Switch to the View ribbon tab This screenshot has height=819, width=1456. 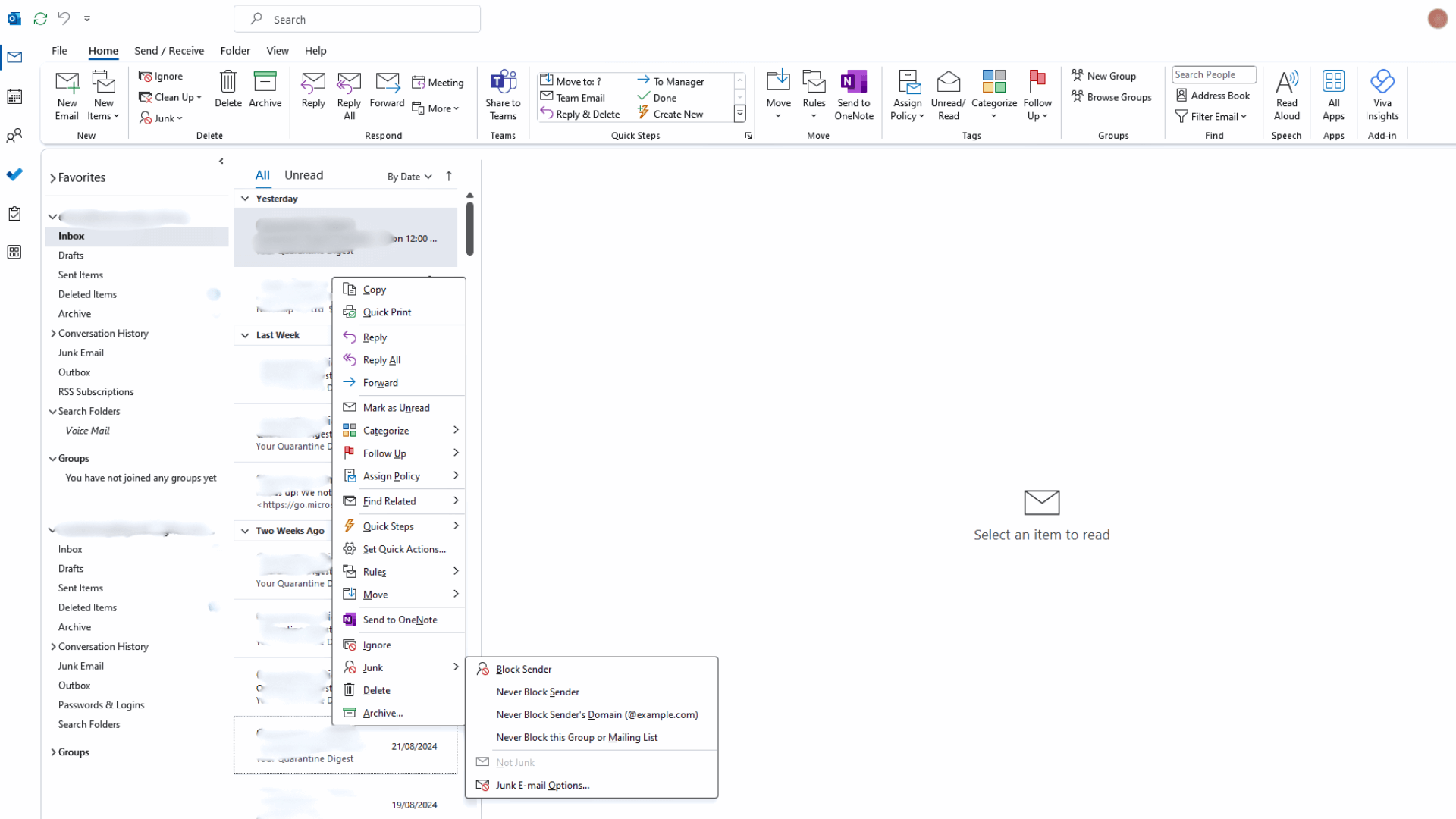[x=278, y=50]
